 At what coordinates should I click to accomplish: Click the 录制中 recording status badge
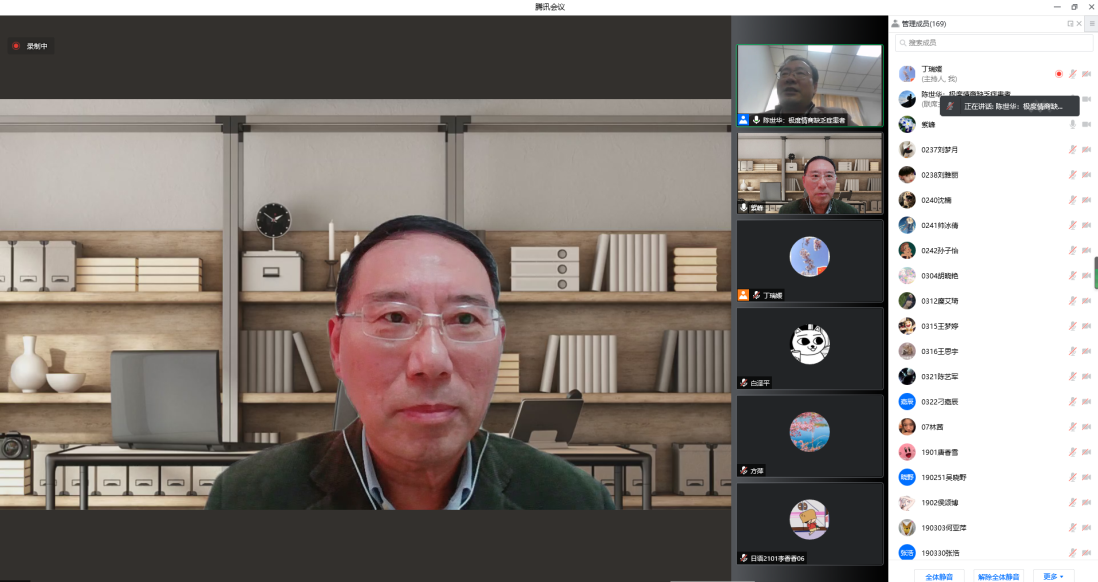pyautogui.click(x=30, y=46)
